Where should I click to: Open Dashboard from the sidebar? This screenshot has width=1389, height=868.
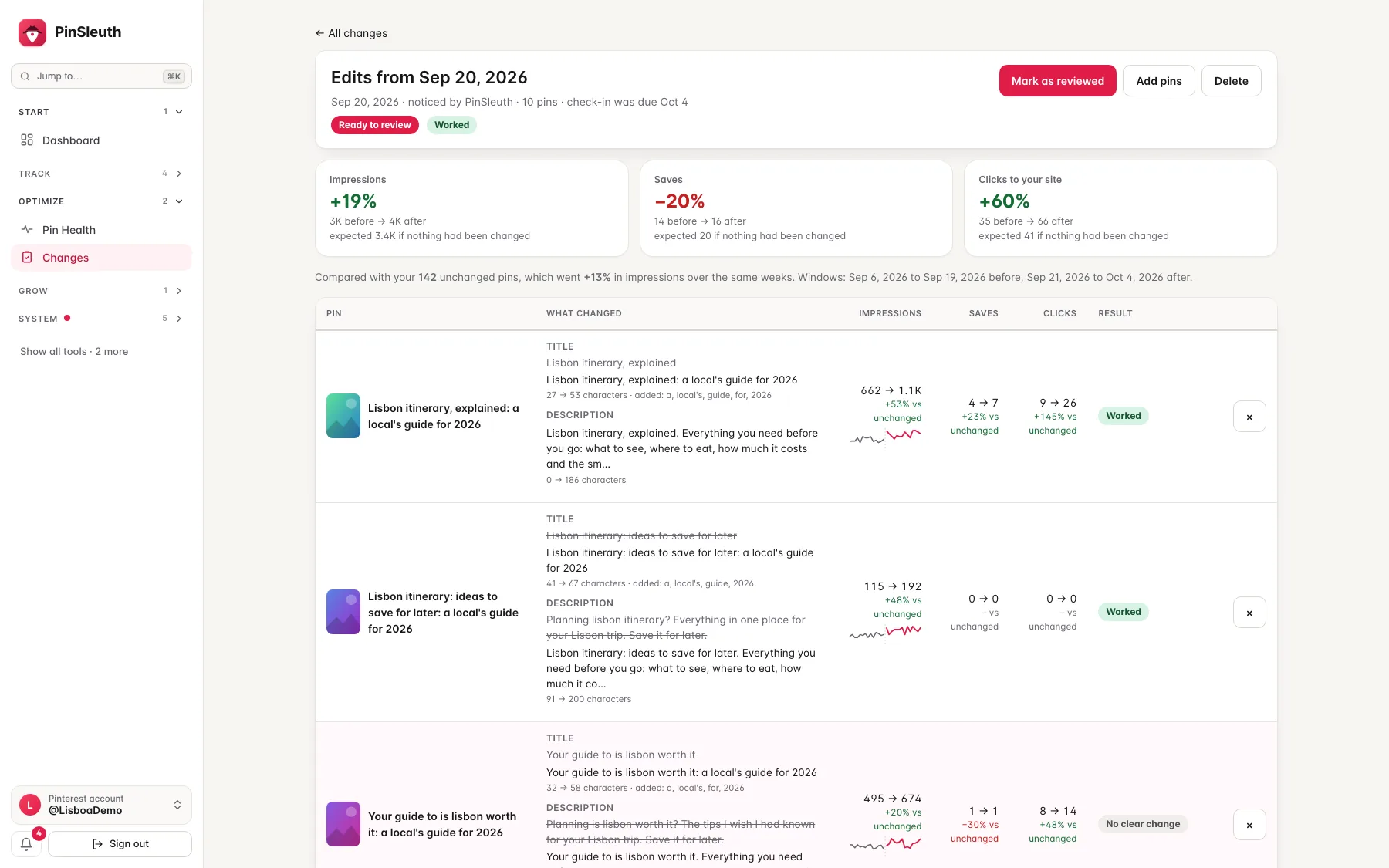tap(101, 140)
